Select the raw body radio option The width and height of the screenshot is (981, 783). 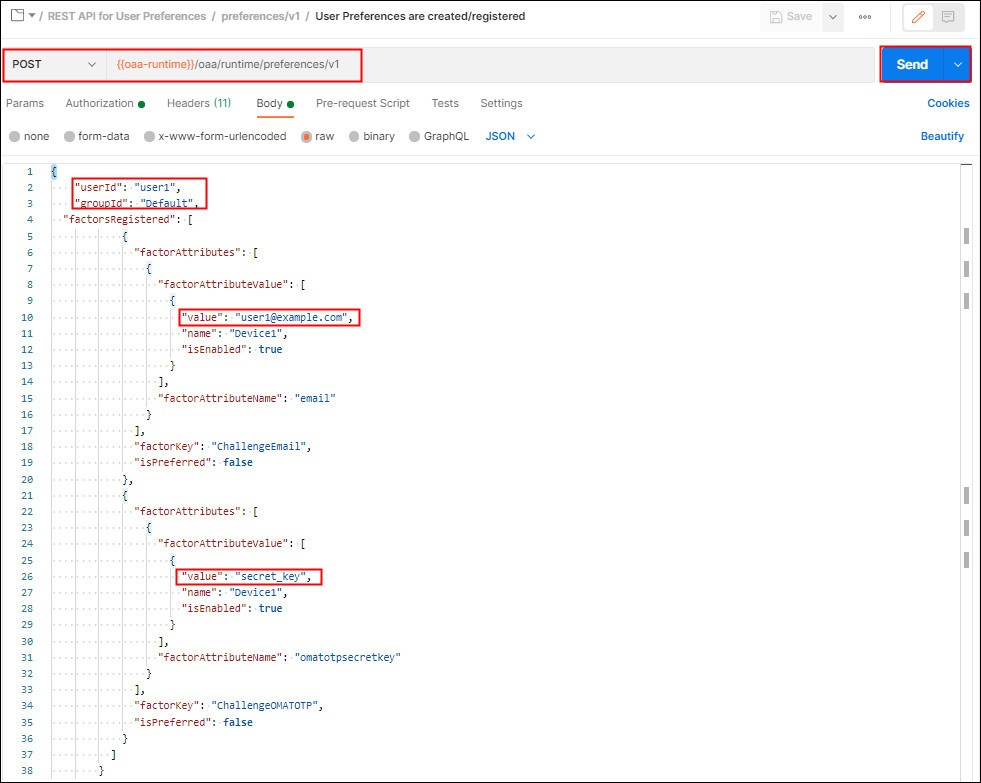tap(307, 136)
